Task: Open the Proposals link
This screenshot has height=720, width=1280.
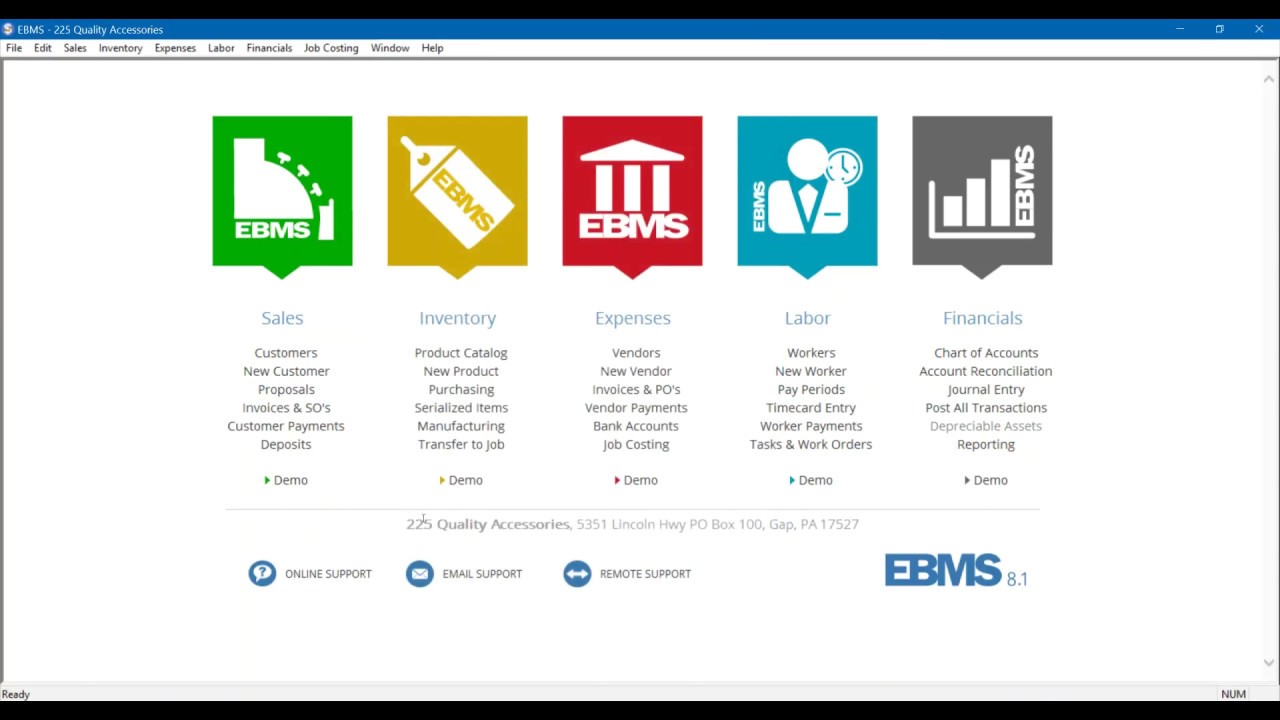Action: point(286,389)
